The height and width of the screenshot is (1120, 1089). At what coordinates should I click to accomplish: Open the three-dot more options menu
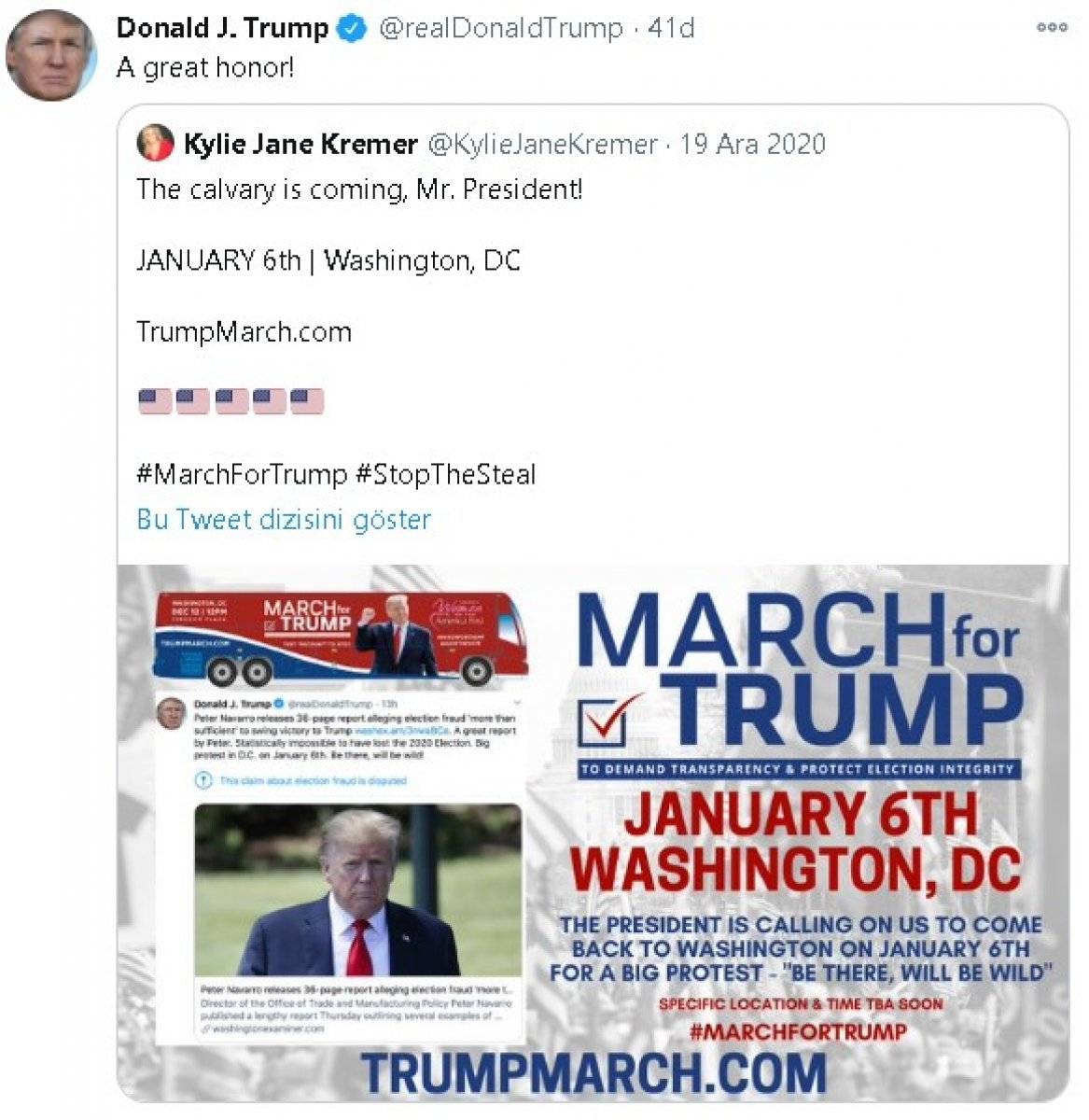click(x=1052, y=27)
